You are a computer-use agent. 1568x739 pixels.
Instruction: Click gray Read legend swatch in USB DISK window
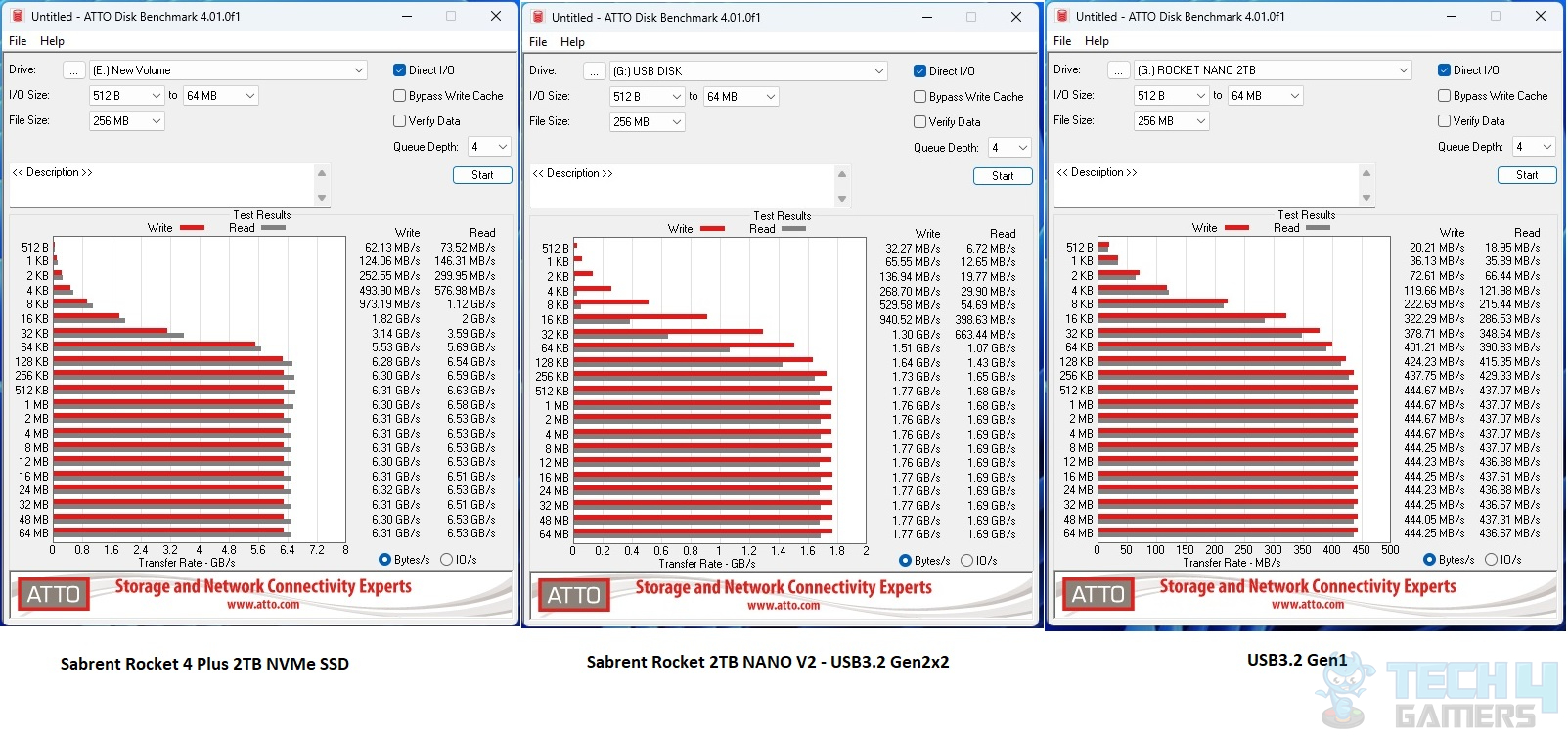click(794, 229)
